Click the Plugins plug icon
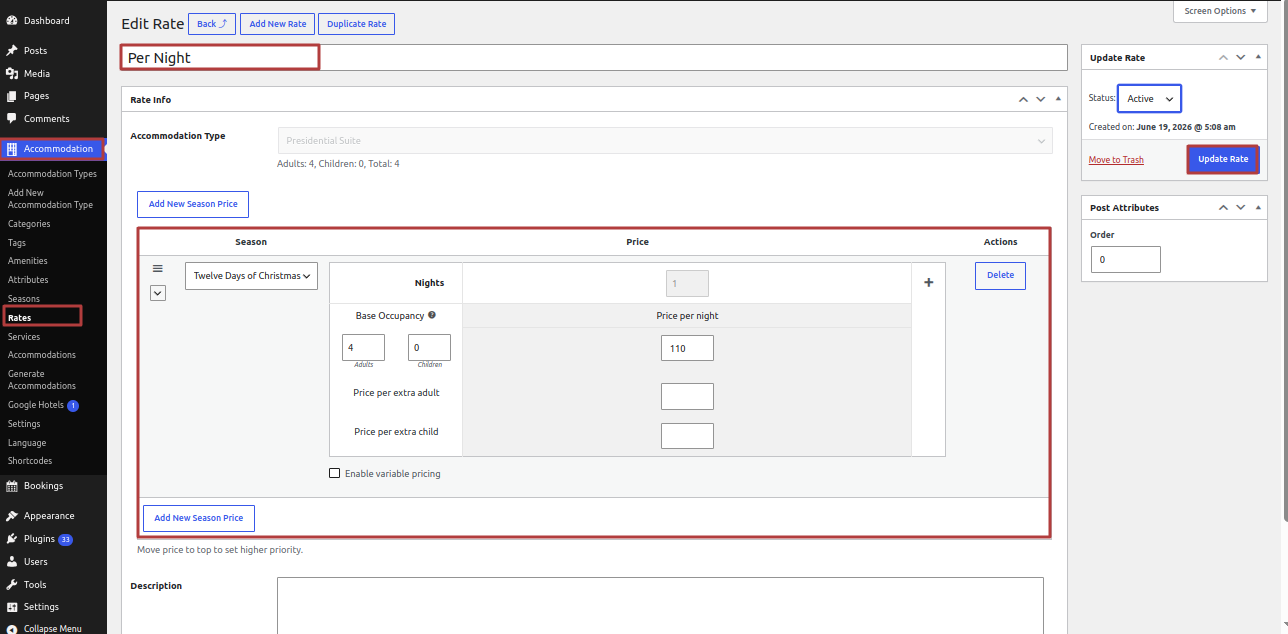This screenshot has height=634, width=1288. pyautogui.click(x=12, y=539)
